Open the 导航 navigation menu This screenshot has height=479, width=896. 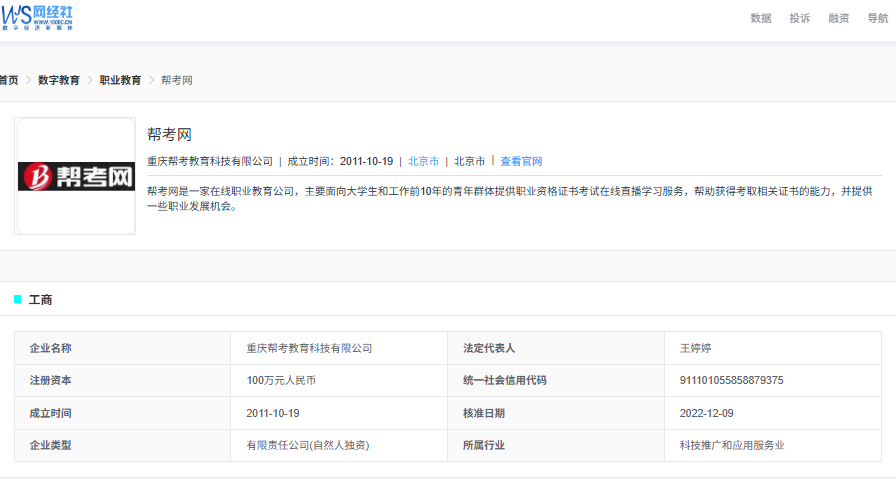click(878, 18)
